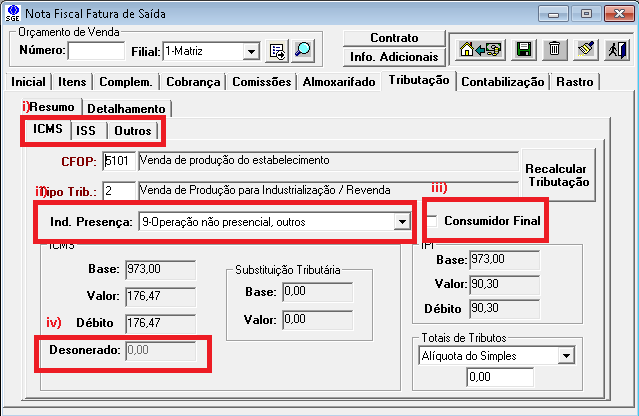Click the exit door icon
Image resolution: width=639 pixels, height=416 pixels.
click(617, 49)
